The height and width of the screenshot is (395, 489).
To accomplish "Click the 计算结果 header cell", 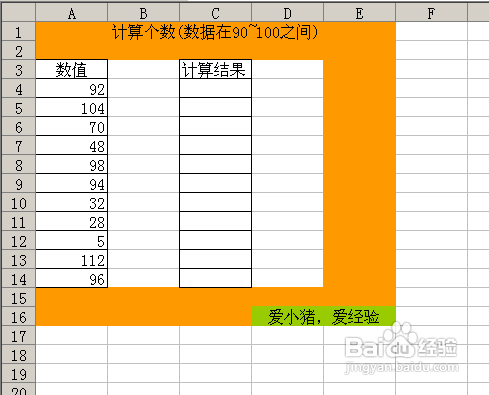I will click(x=216, y=70).
